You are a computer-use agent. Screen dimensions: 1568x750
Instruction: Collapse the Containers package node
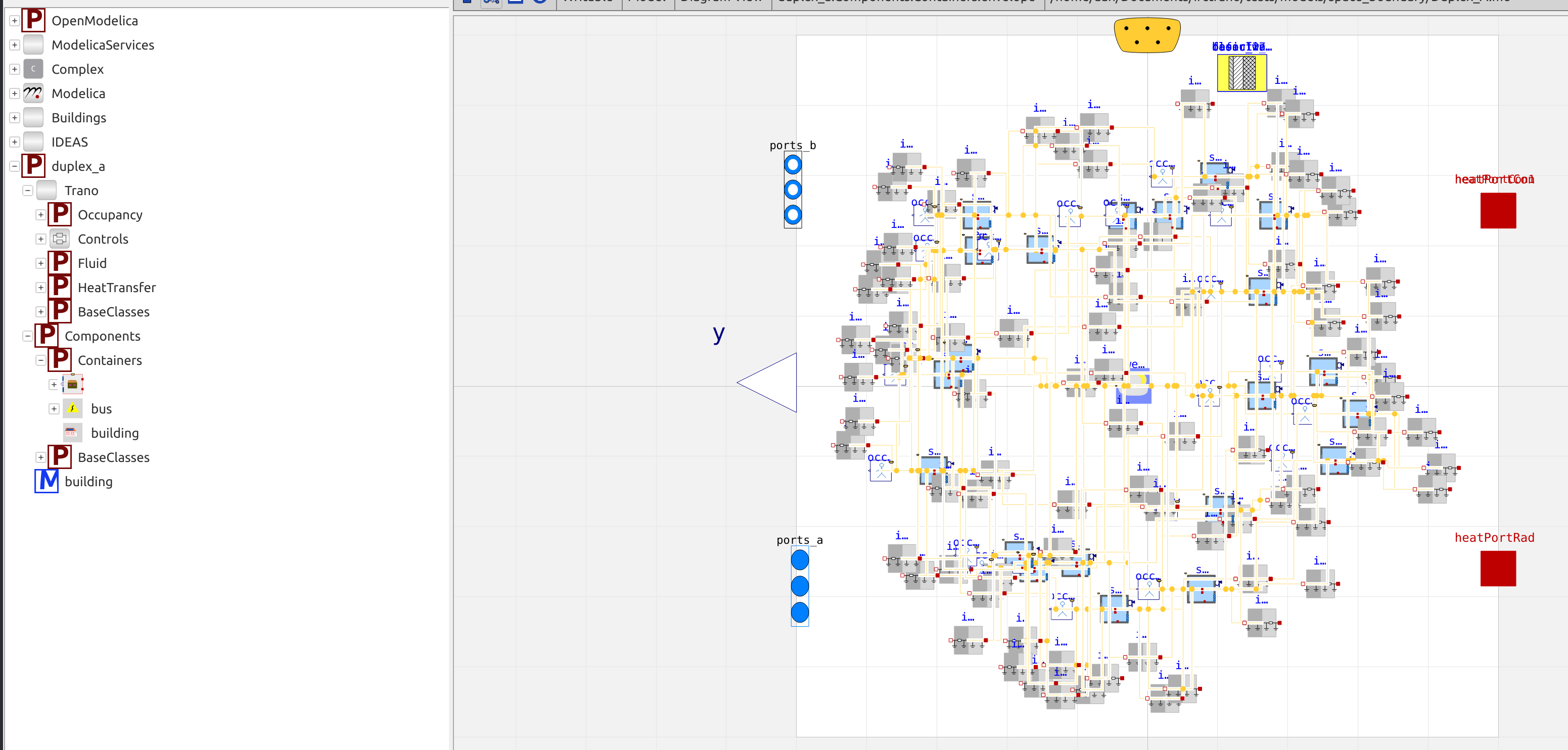(41, 360)
